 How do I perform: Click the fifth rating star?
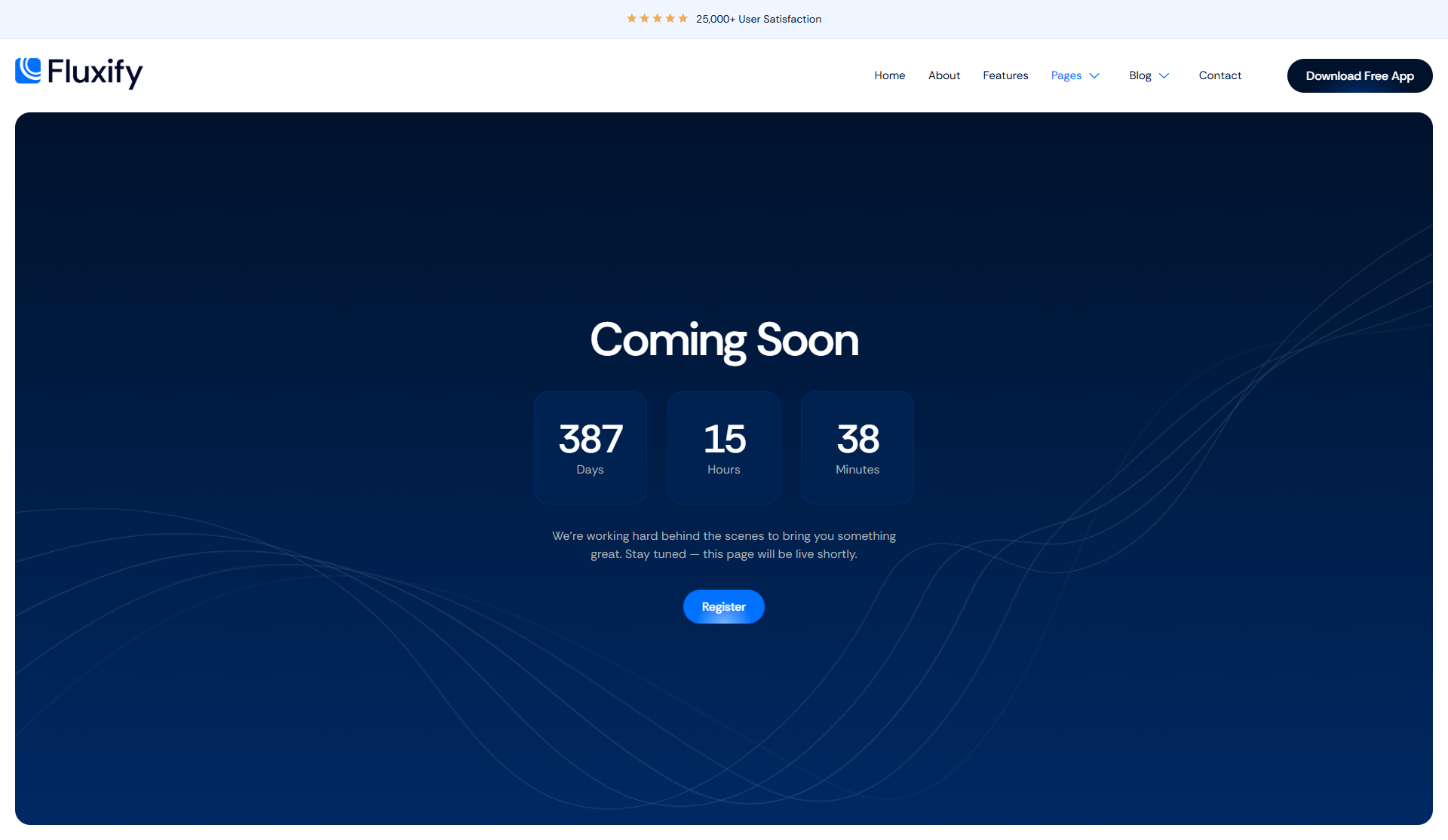tap(683, 18)
